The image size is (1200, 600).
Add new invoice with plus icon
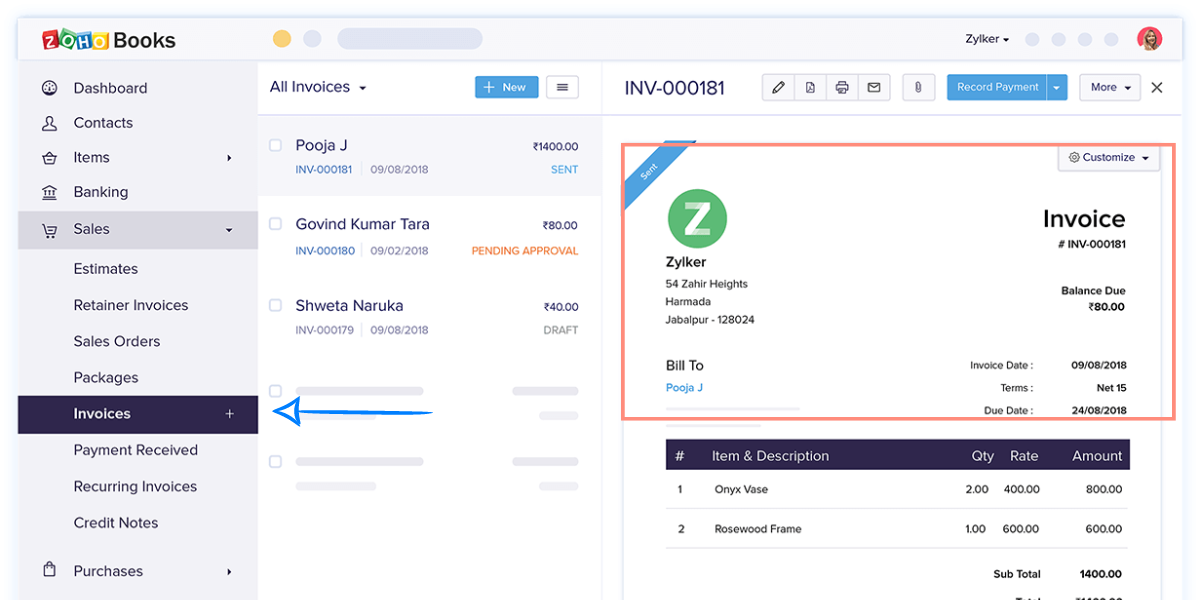point(229,414)
